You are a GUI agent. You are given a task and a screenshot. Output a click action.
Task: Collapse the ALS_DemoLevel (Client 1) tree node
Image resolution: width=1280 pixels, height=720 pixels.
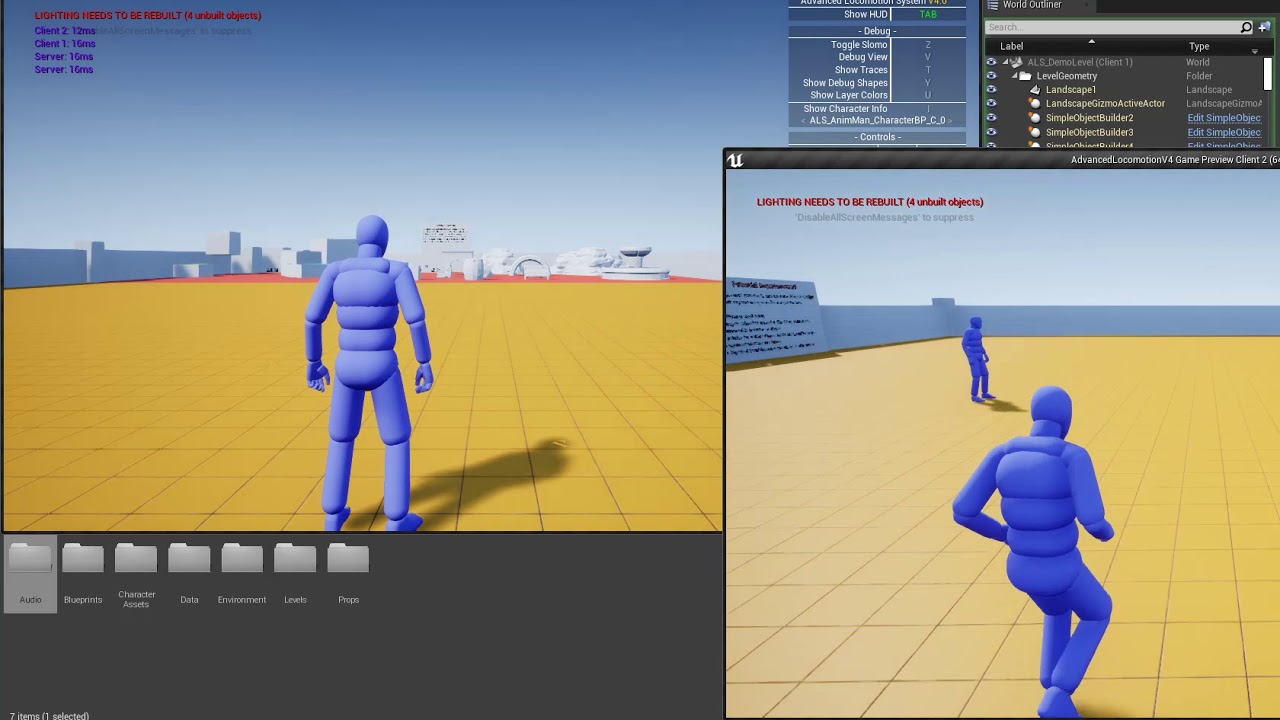coord(1005,62)
